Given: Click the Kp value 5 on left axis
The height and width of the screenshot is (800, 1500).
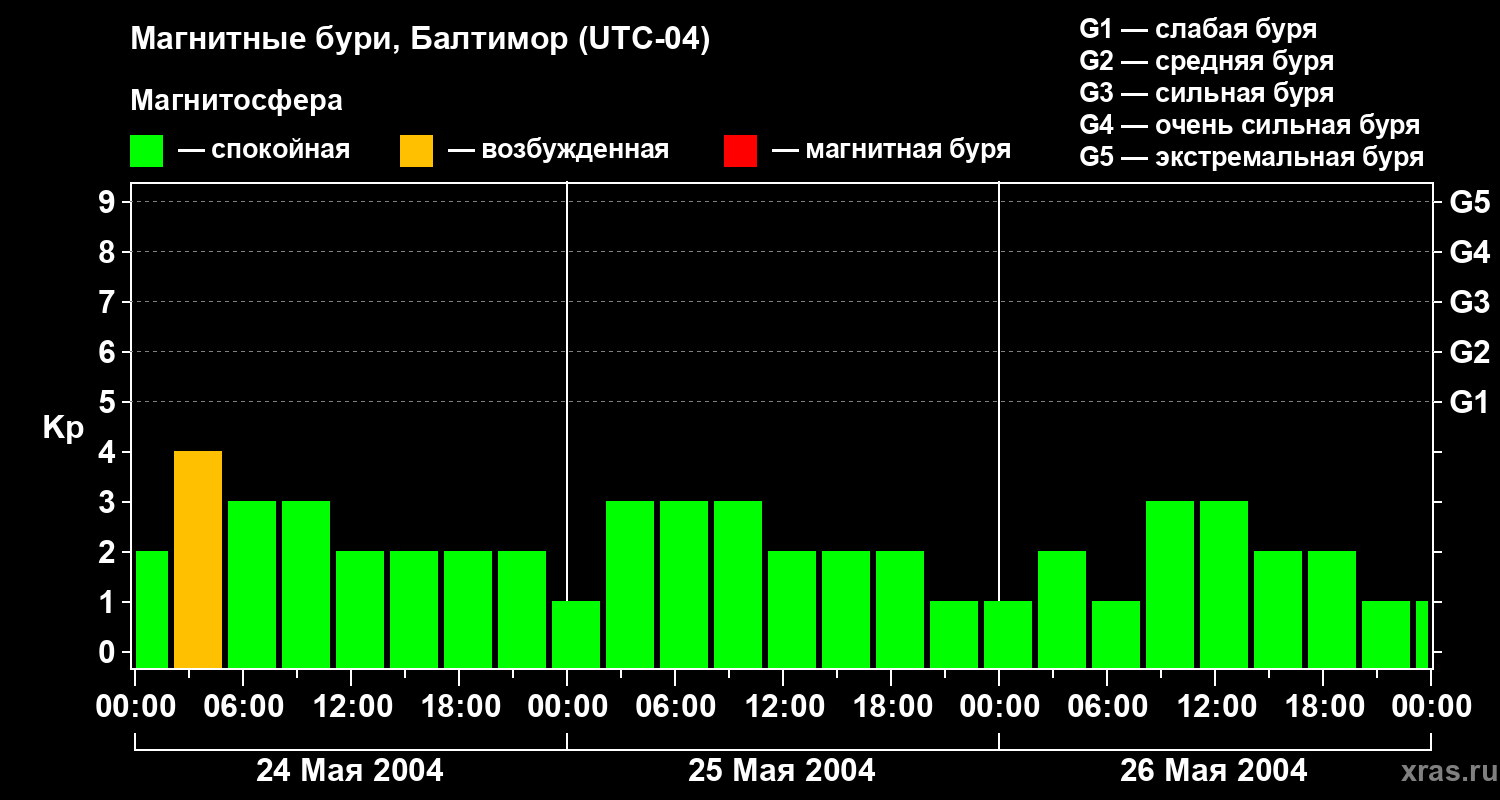Looking at the screenshot, I should [x=108, y=402].
